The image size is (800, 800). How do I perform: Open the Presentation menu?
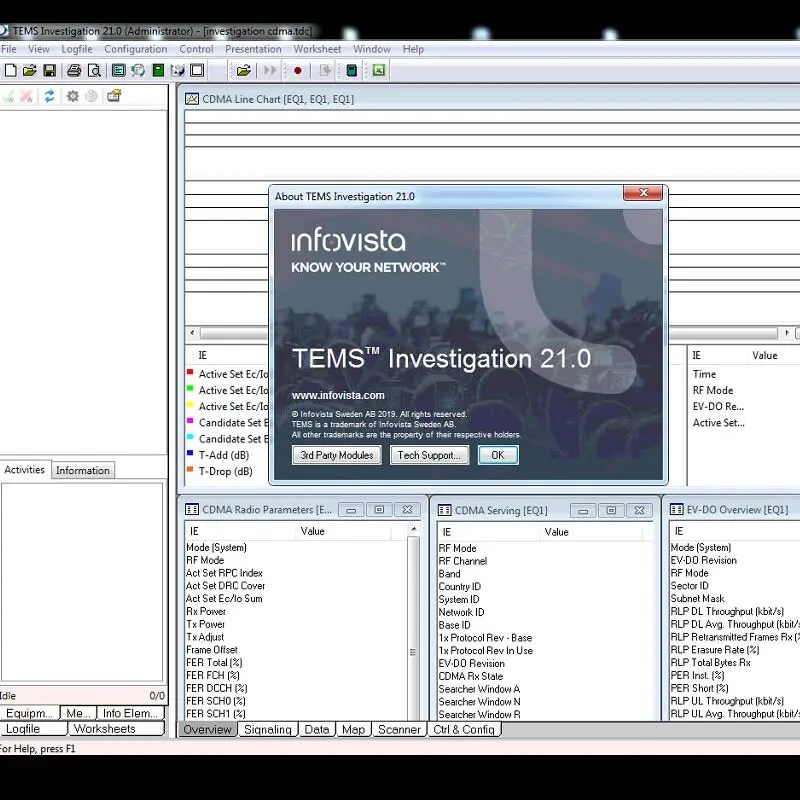[x=254, y=49]
